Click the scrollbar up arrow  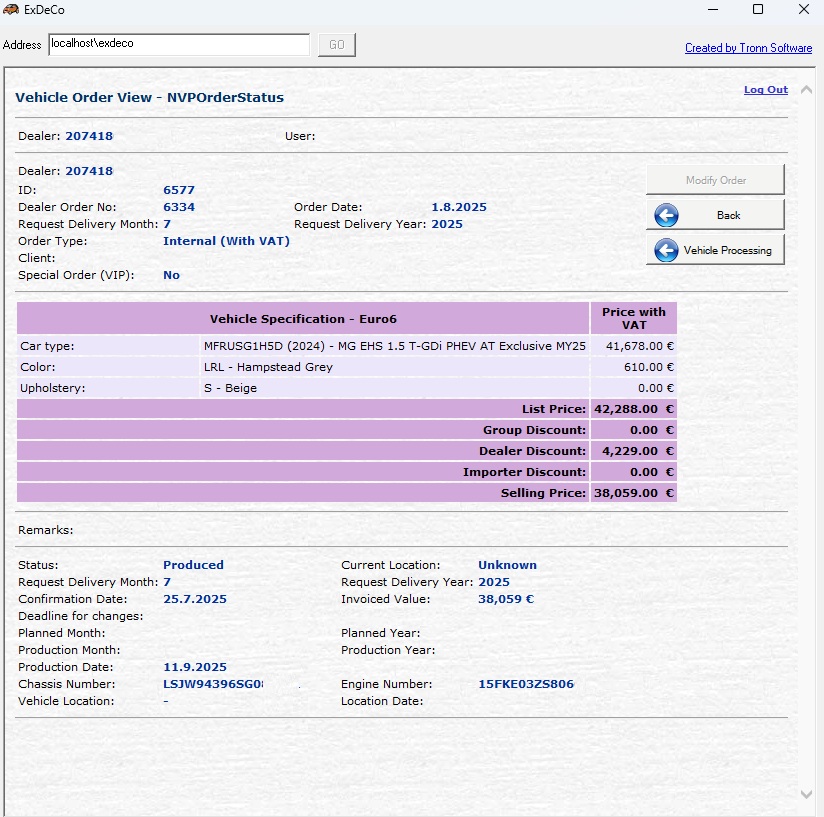point(807,89)
